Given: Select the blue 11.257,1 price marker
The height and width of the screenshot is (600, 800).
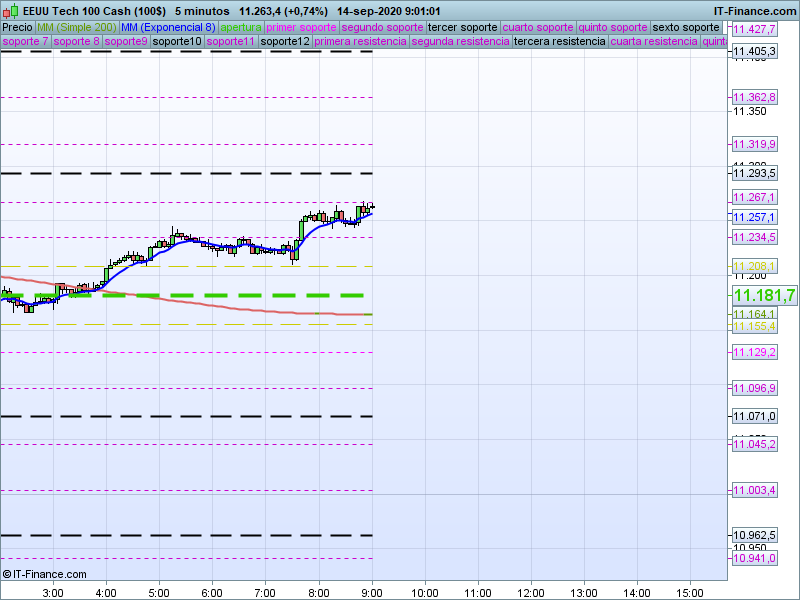Looking at the screenshot, I should point(754,217).
